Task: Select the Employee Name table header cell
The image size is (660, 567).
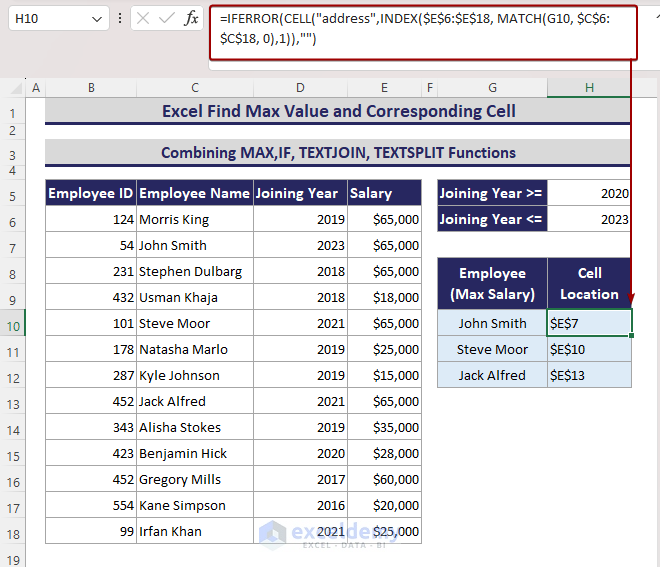Action: 194,193
